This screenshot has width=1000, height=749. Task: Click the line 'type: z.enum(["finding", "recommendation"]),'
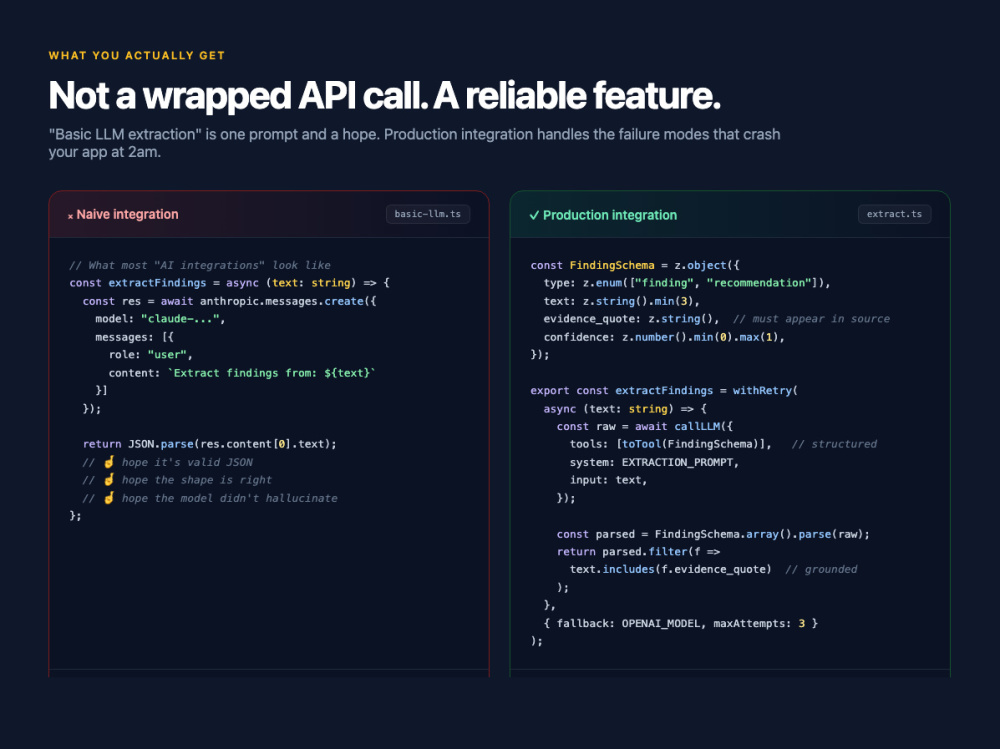click(687, 283)
